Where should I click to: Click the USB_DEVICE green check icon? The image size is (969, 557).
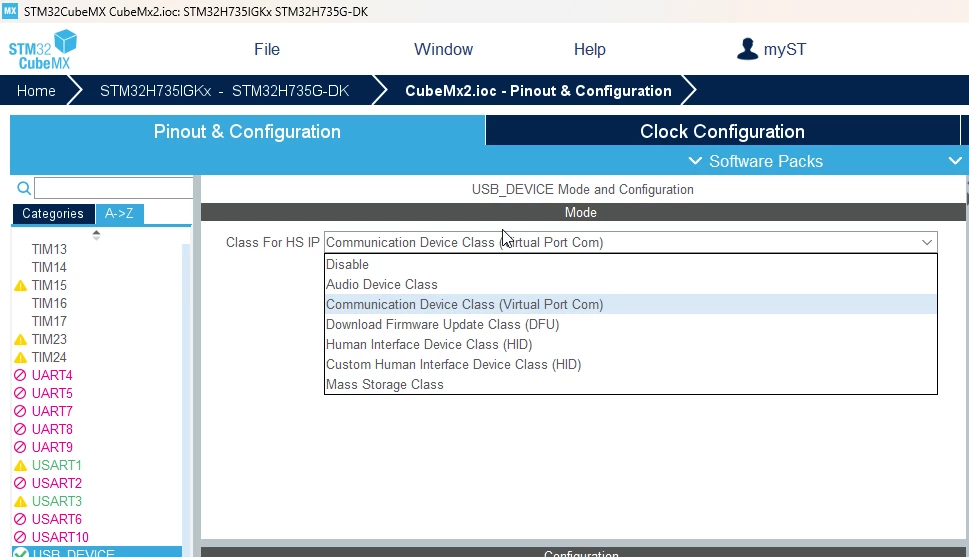[x=20, y=553]
